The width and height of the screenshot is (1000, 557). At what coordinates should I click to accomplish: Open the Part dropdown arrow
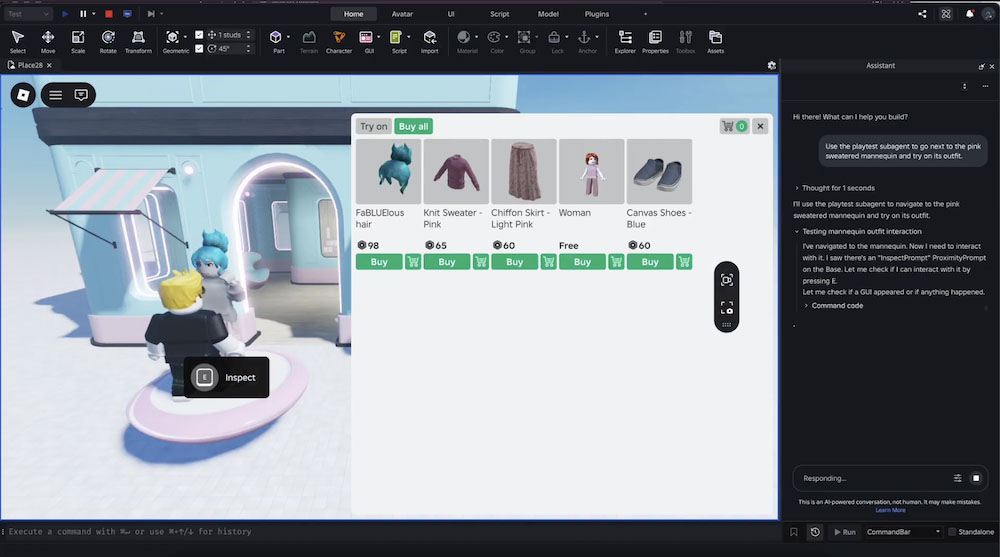coord(288,37)
